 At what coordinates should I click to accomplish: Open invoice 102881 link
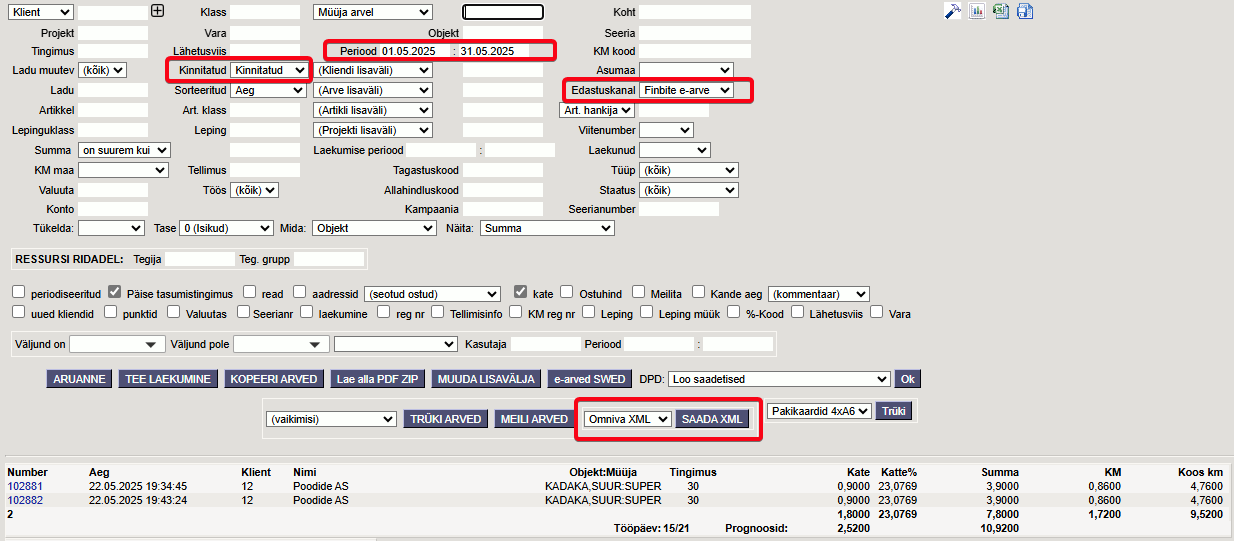point(25,486)
